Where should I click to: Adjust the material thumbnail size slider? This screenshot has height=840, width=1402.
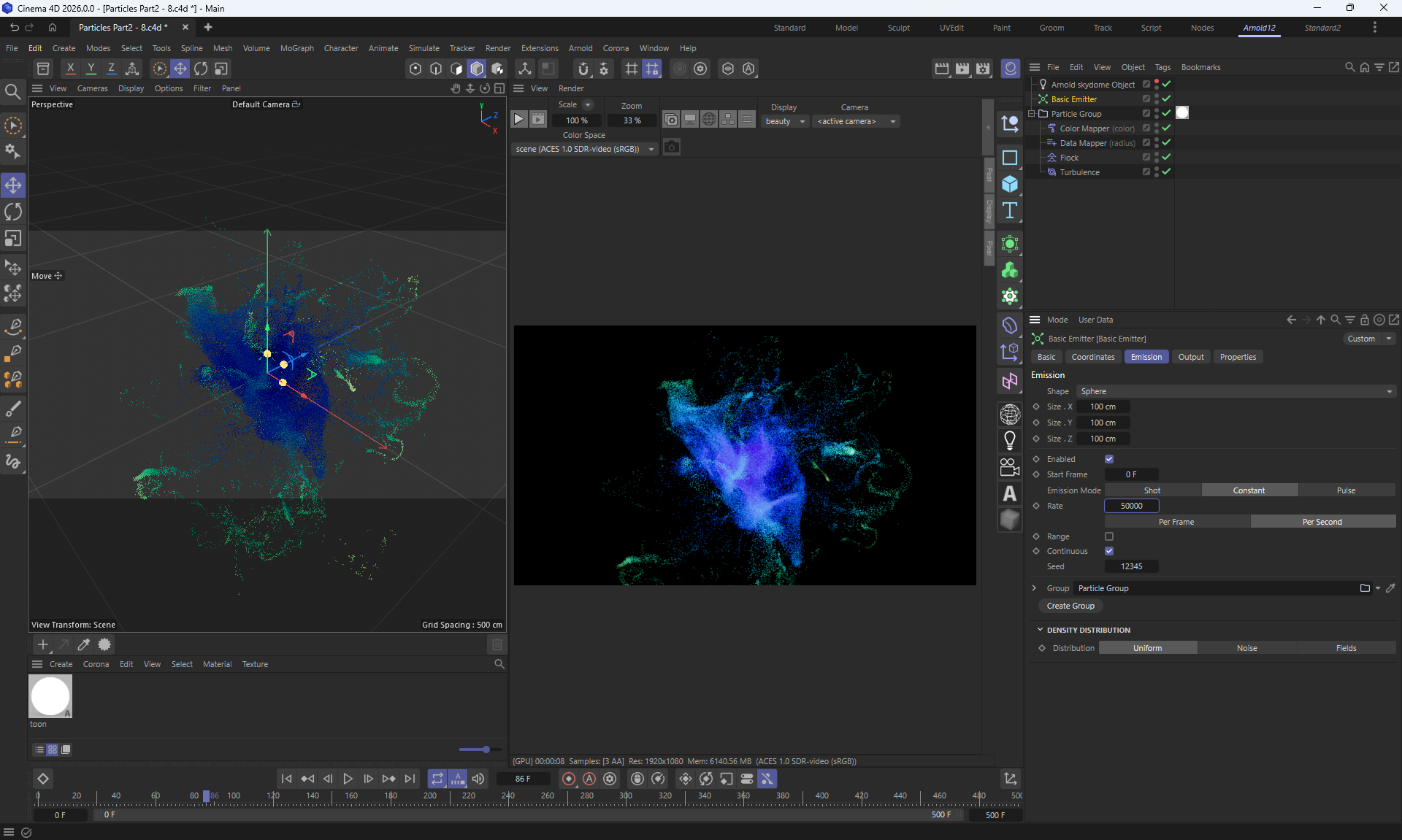(486, 750)
